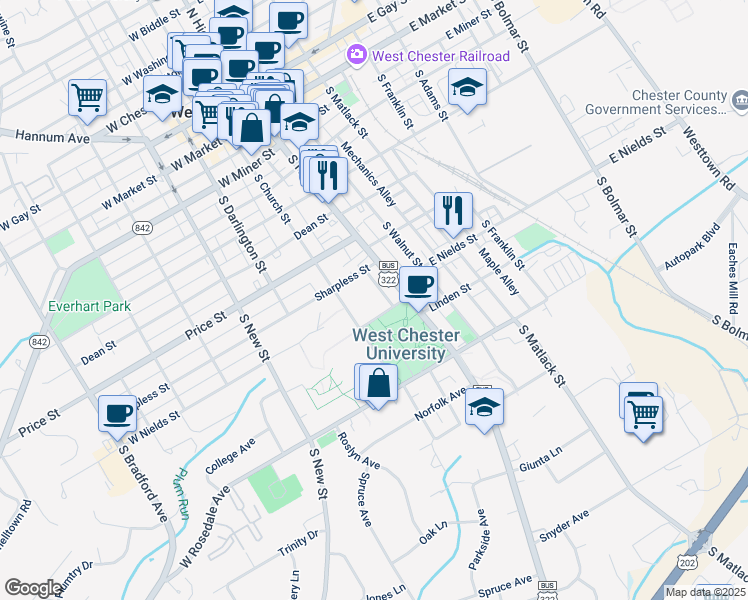748x600 pixels.
Task: Open the West Chester Railroad camera icon
Action: (357, 55)
